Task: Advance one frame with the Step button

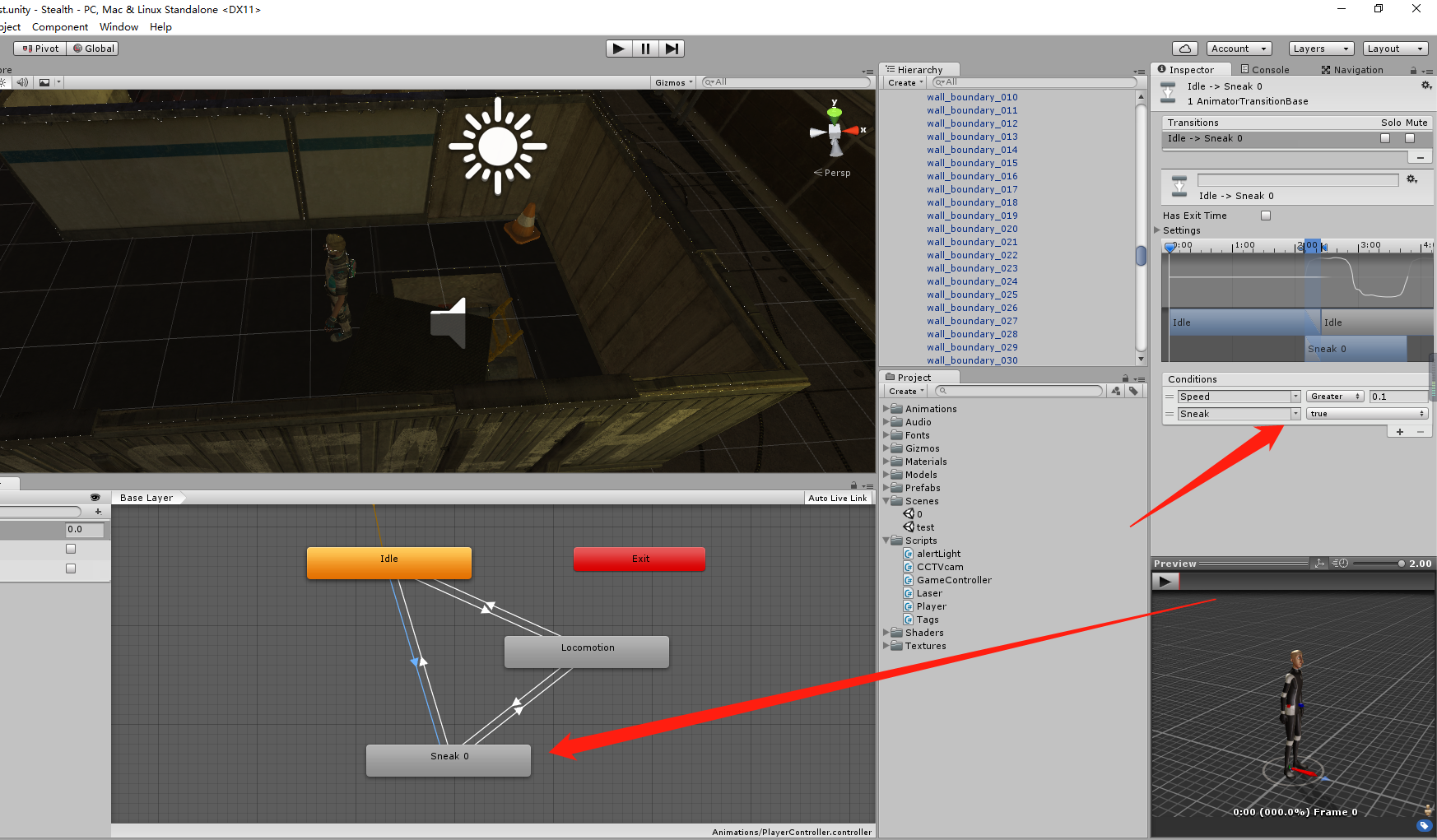Action: pos(672,49)
